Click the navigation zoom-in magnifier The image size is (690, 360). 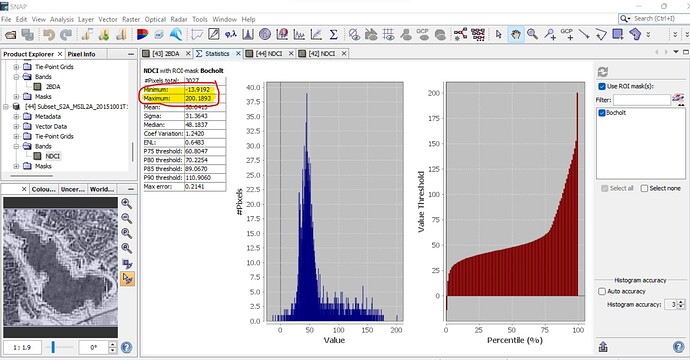tap(127, 203)
